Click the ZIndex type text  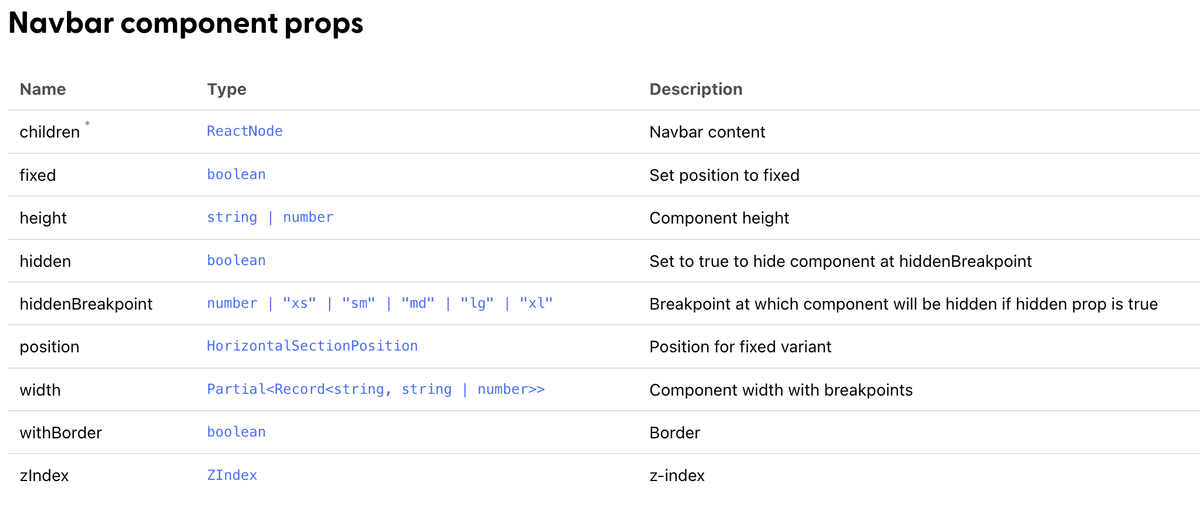(x=232, y=475)
